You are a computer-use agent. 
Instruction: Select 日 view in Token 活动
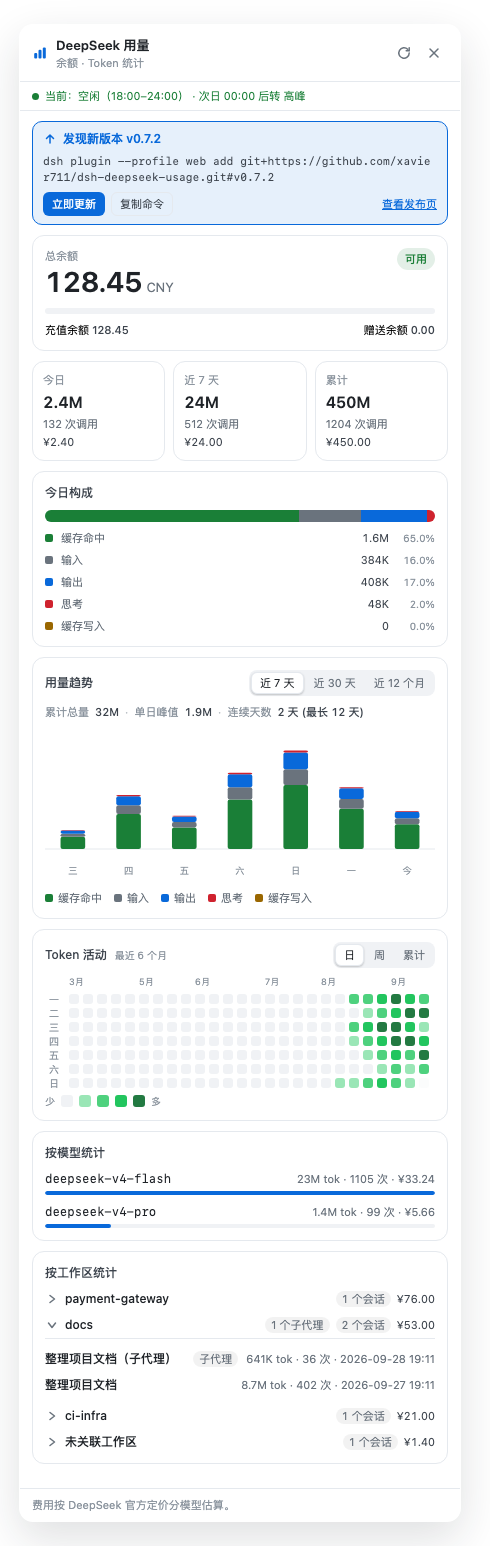tap(349, 955)
